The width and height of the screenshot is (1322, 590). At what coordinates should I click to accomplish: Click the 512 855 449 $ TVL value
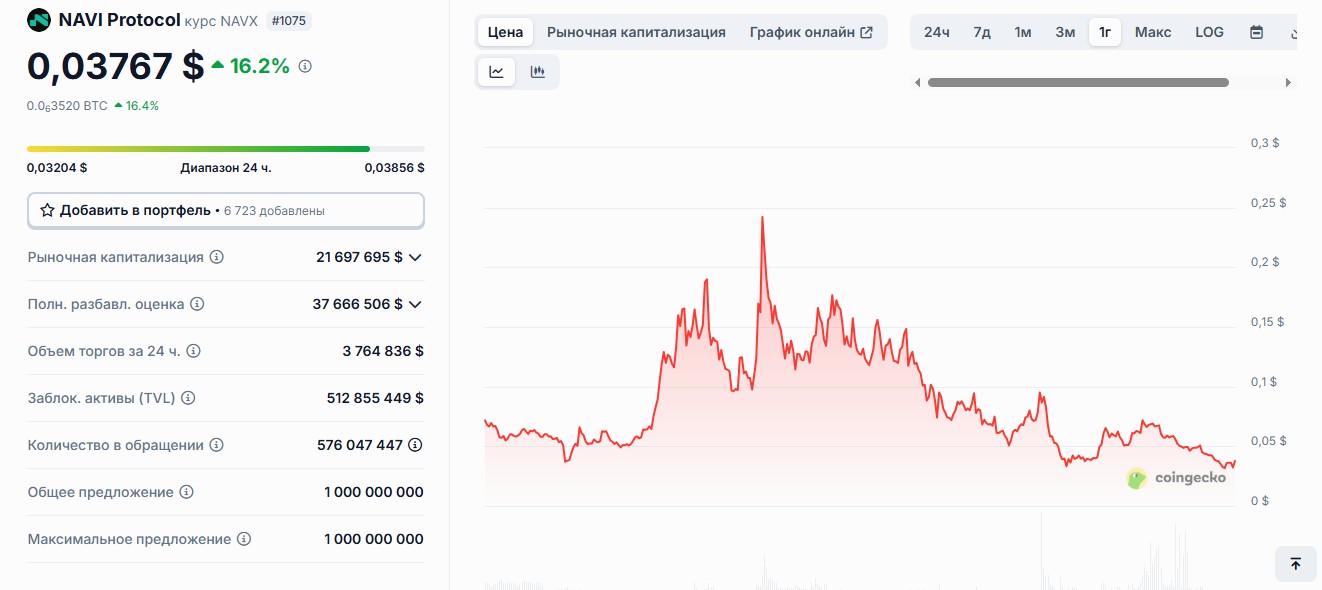pyautogui.click(x=375, y=398)
